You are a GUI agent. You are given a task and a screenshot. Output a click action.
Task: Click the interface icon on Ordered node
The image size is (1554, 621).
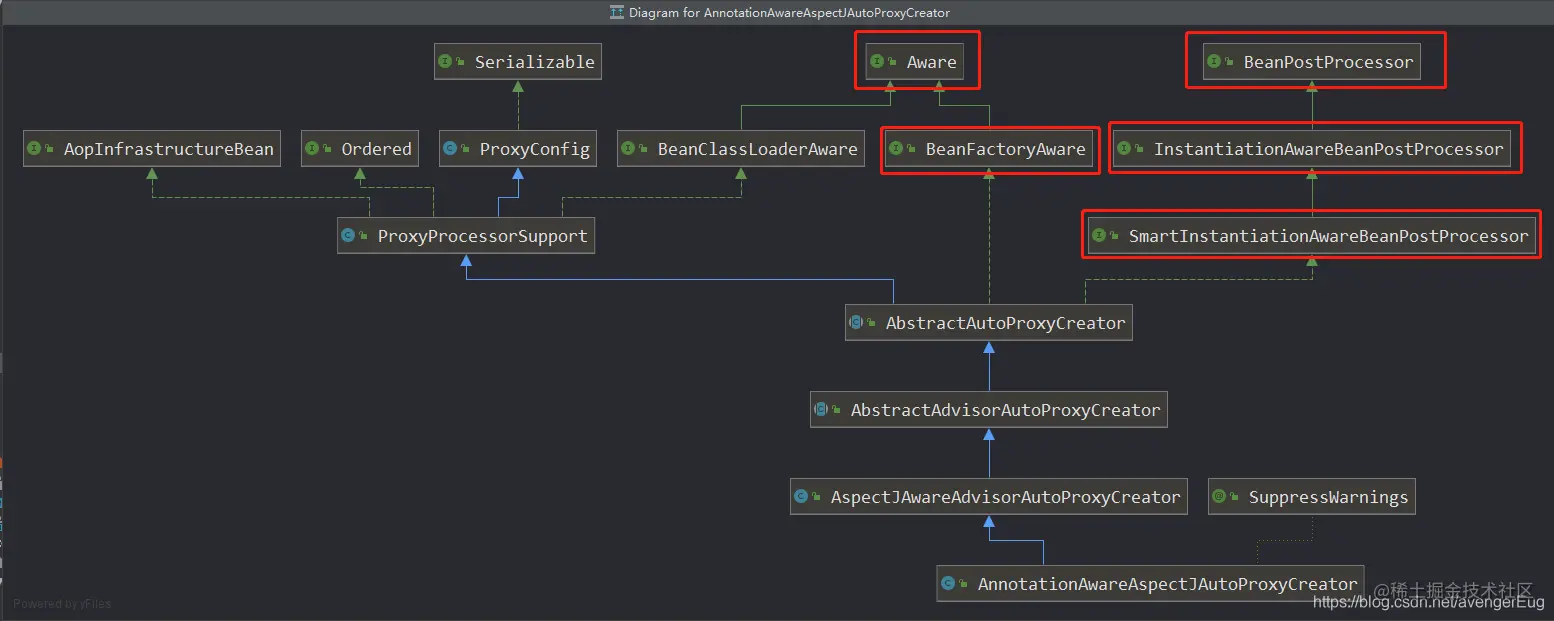point(312,149)
